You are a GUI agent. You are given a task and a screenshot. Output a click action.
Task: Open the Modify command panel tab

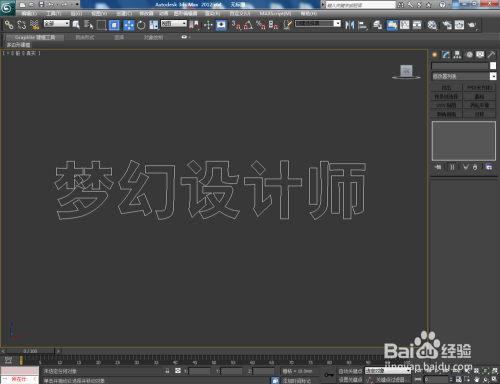pos(446,55)
